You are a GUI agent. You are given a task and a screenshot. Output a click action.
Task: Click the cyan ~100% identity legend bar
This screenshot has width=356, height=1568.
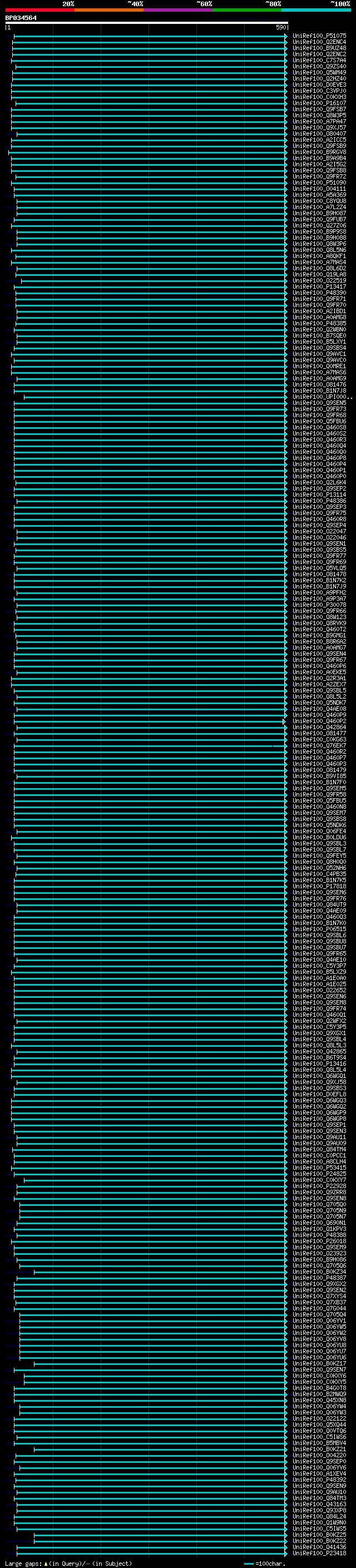(x=316, y=11)
